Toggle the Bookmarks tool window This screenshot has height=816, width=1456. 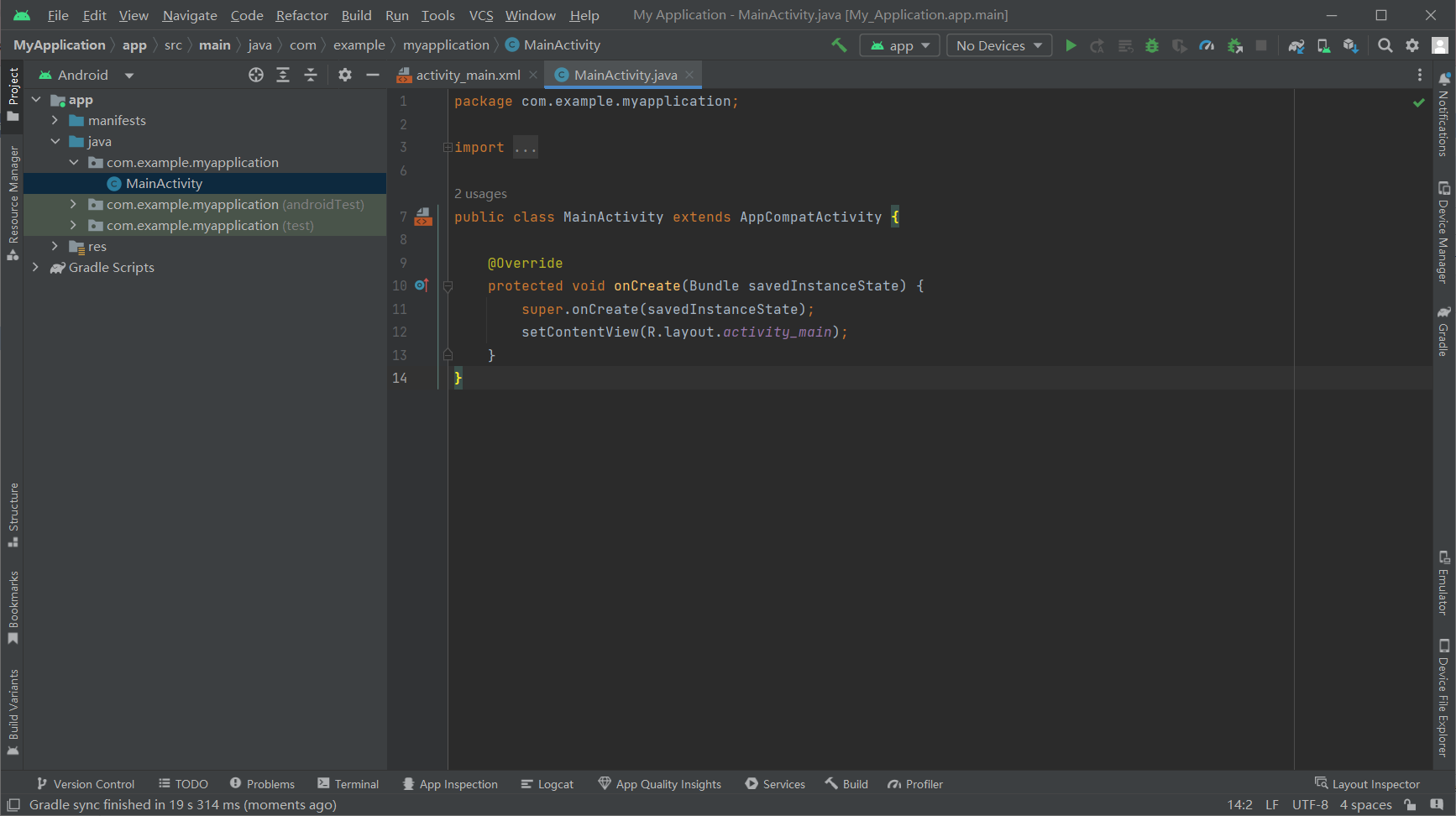(x=13, y=608)
